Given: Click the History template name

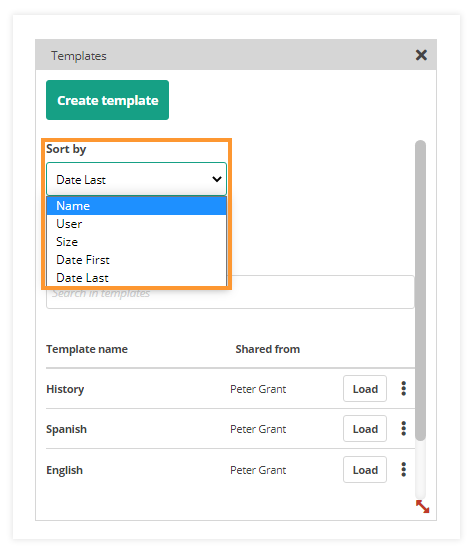Looking at the screenshot, I should 65,389.
